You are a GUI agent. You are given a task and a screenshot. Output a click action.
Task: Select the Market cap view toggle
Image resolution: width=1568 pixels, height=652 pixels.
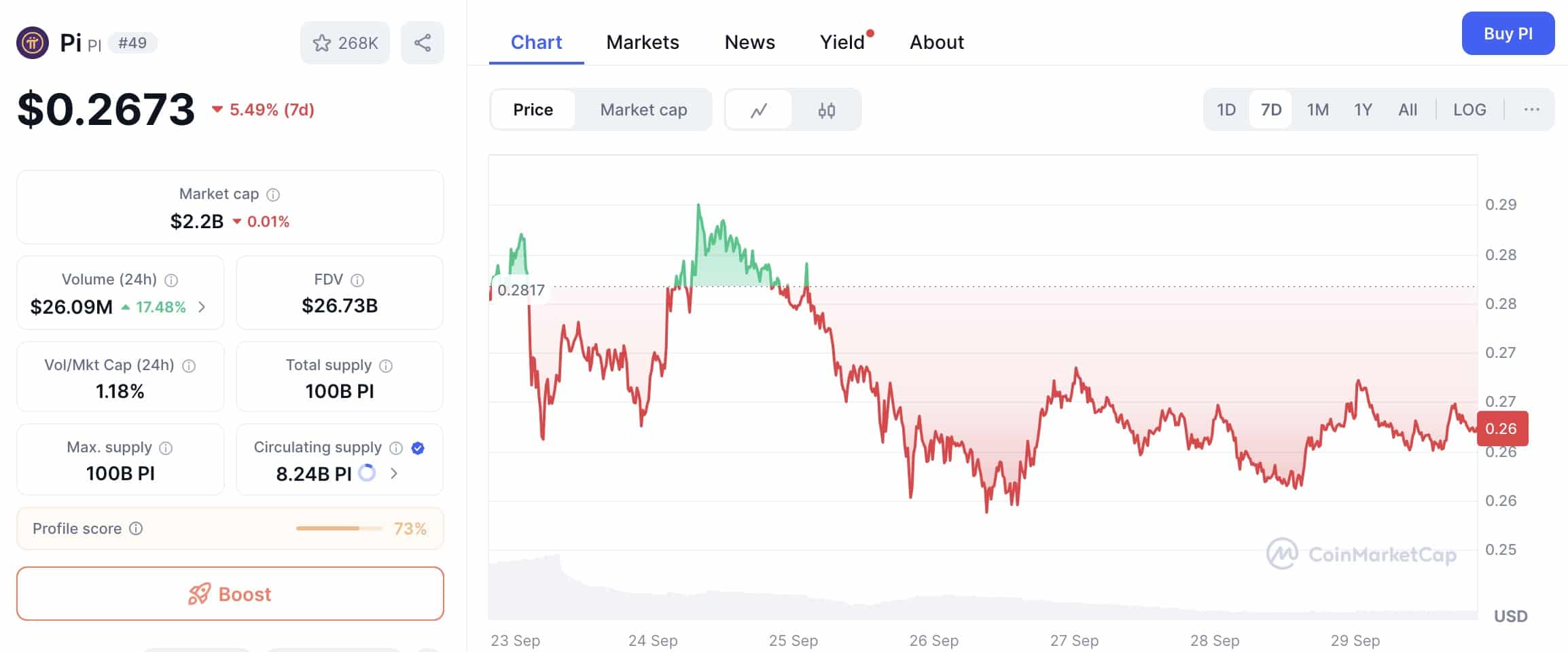click(643, 110)
